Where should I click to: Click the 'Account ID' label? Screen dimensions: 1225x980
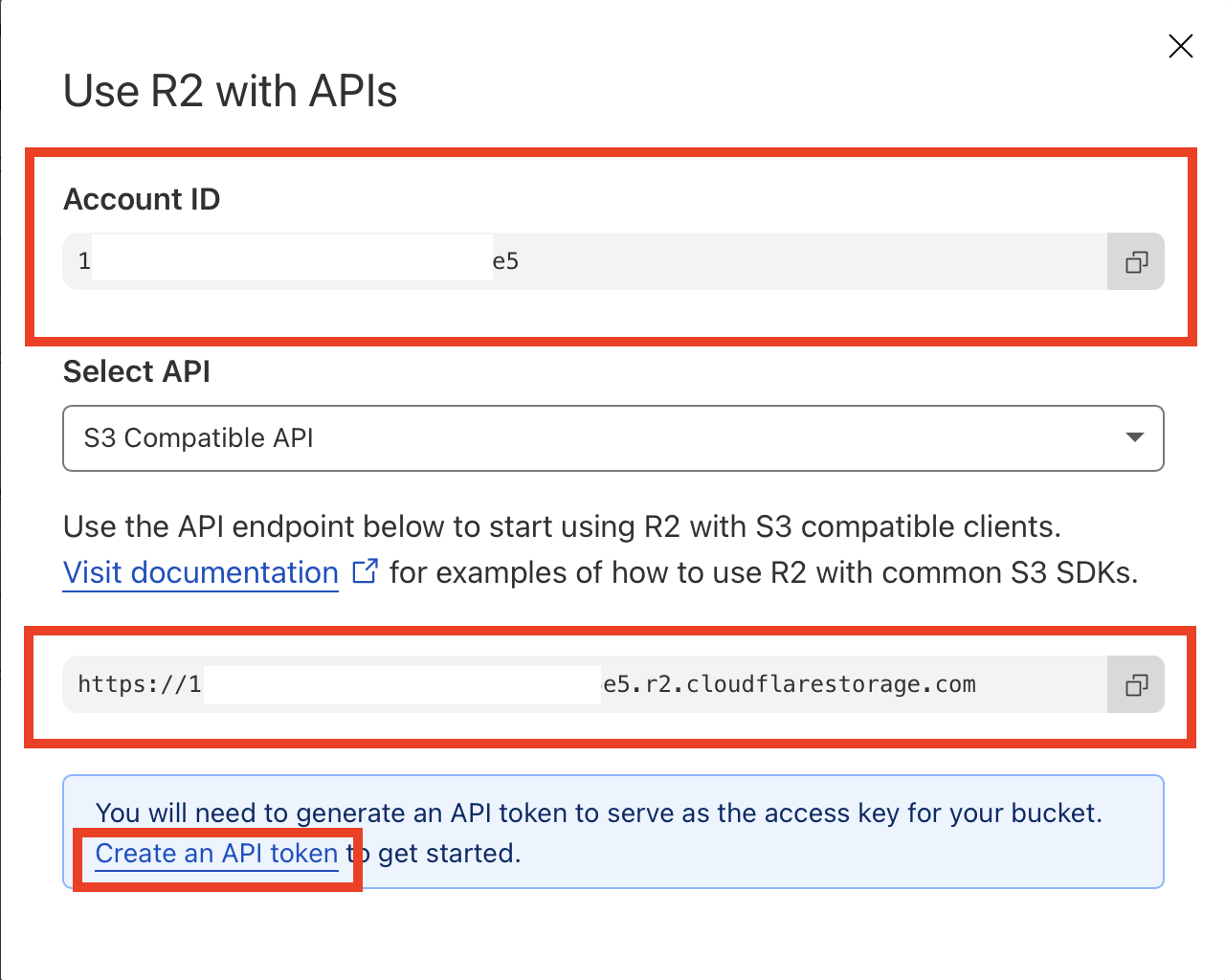point(142,199)
